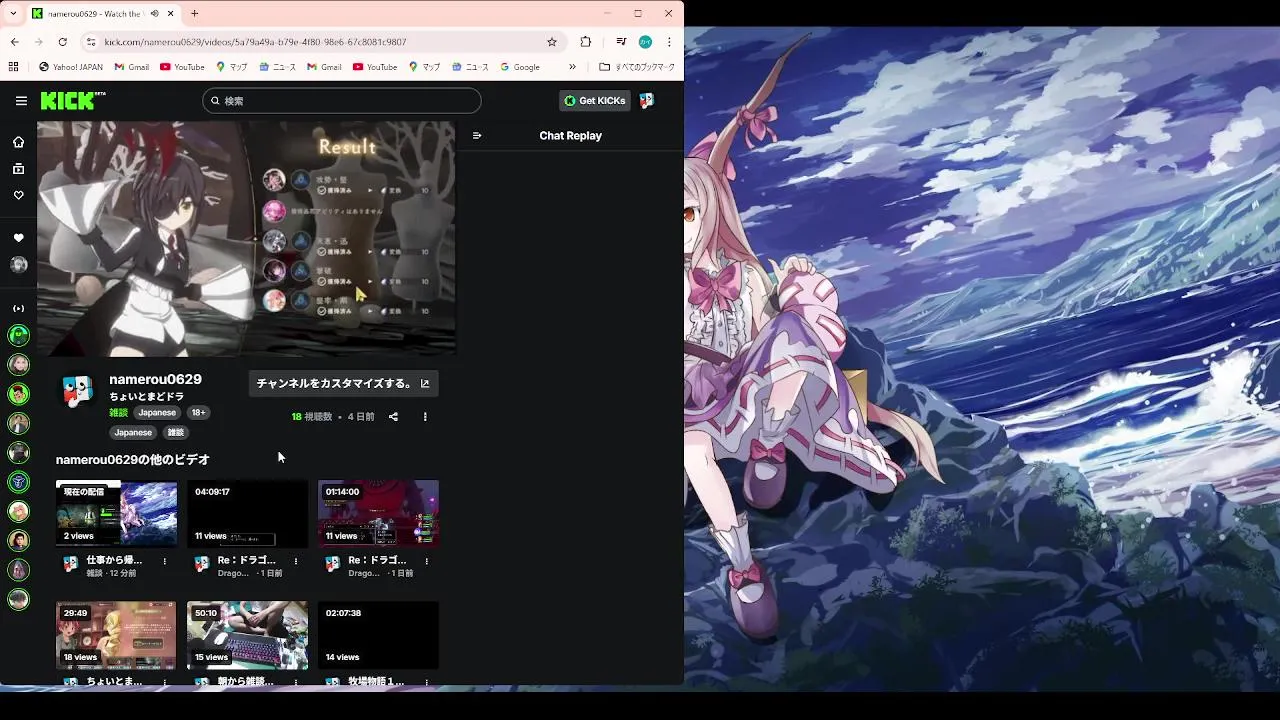
Task: Click チャンネルをカスタマイズする button
Action: 343,383
